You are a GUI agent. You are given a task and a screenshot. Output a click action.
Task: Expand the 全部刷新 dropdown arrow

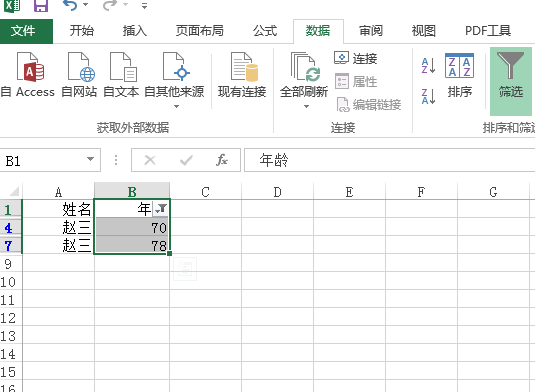(306, 106)
